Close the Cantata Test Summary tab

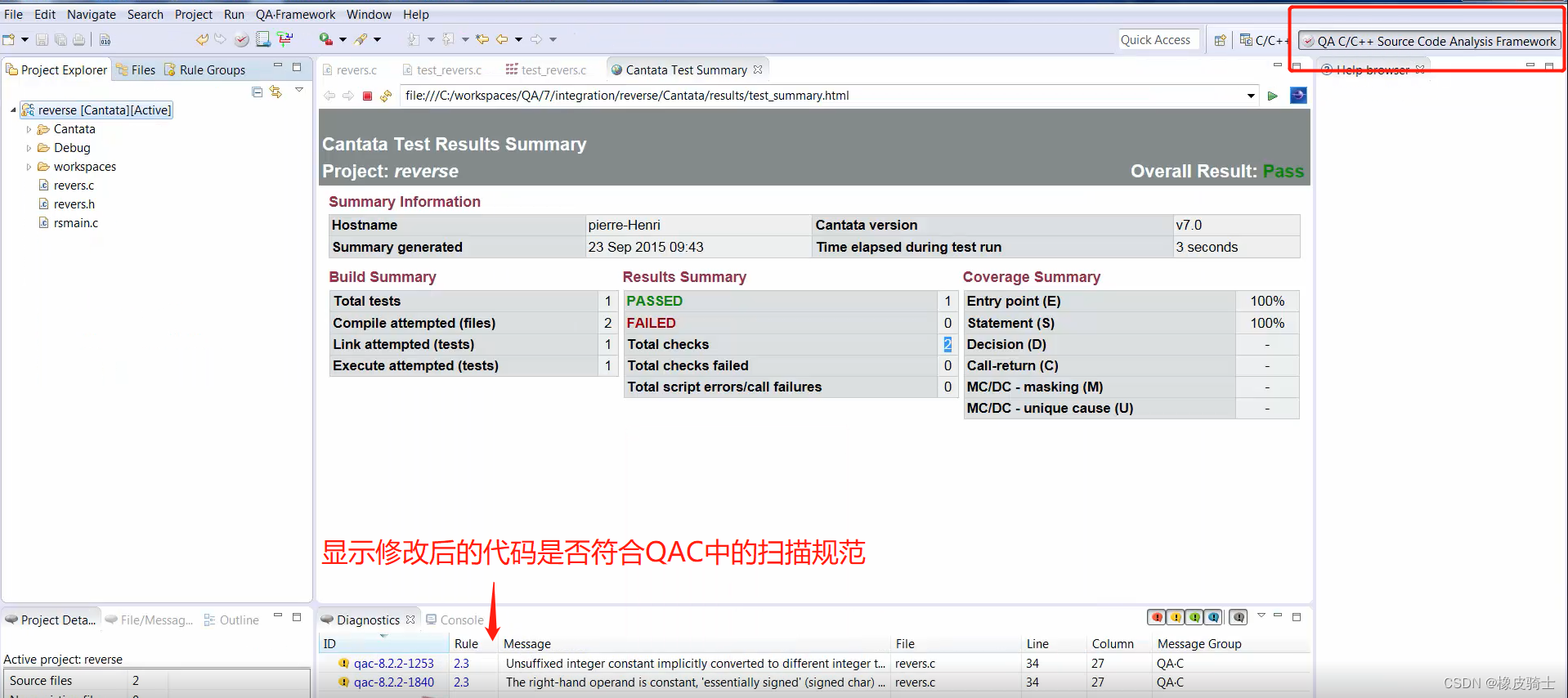point(758,69)
